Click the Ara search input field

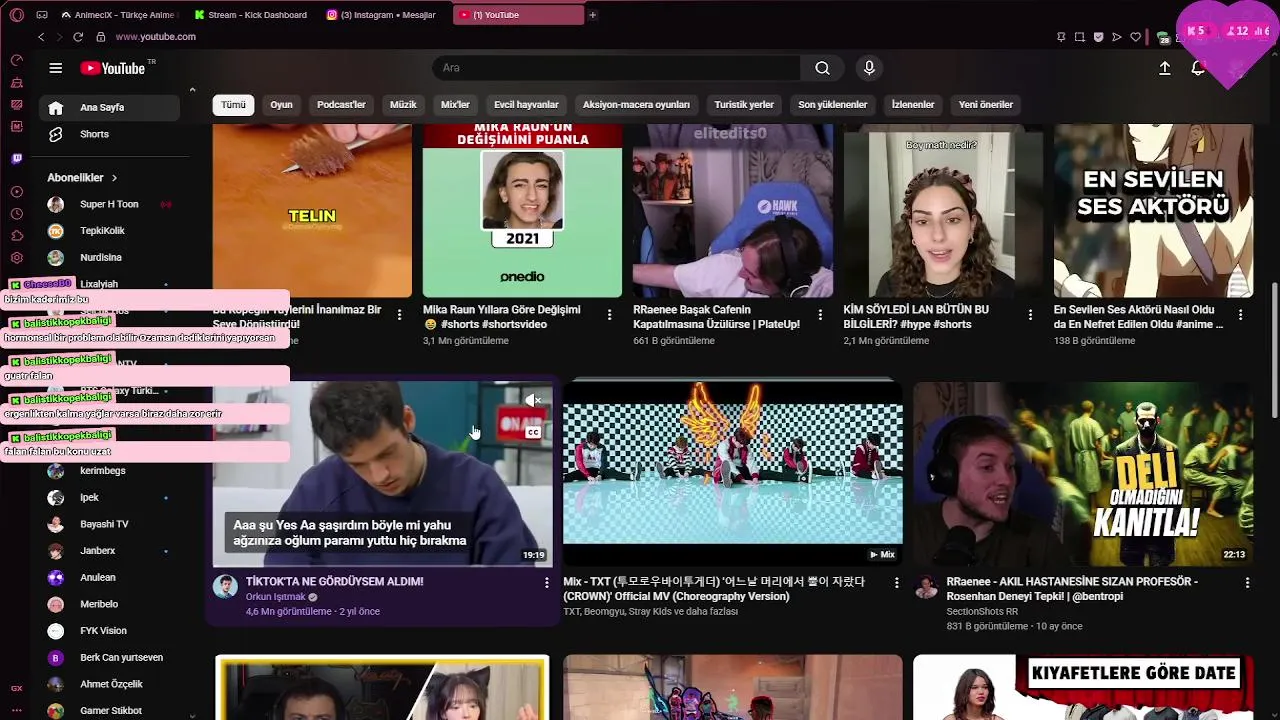click(615, 68)
